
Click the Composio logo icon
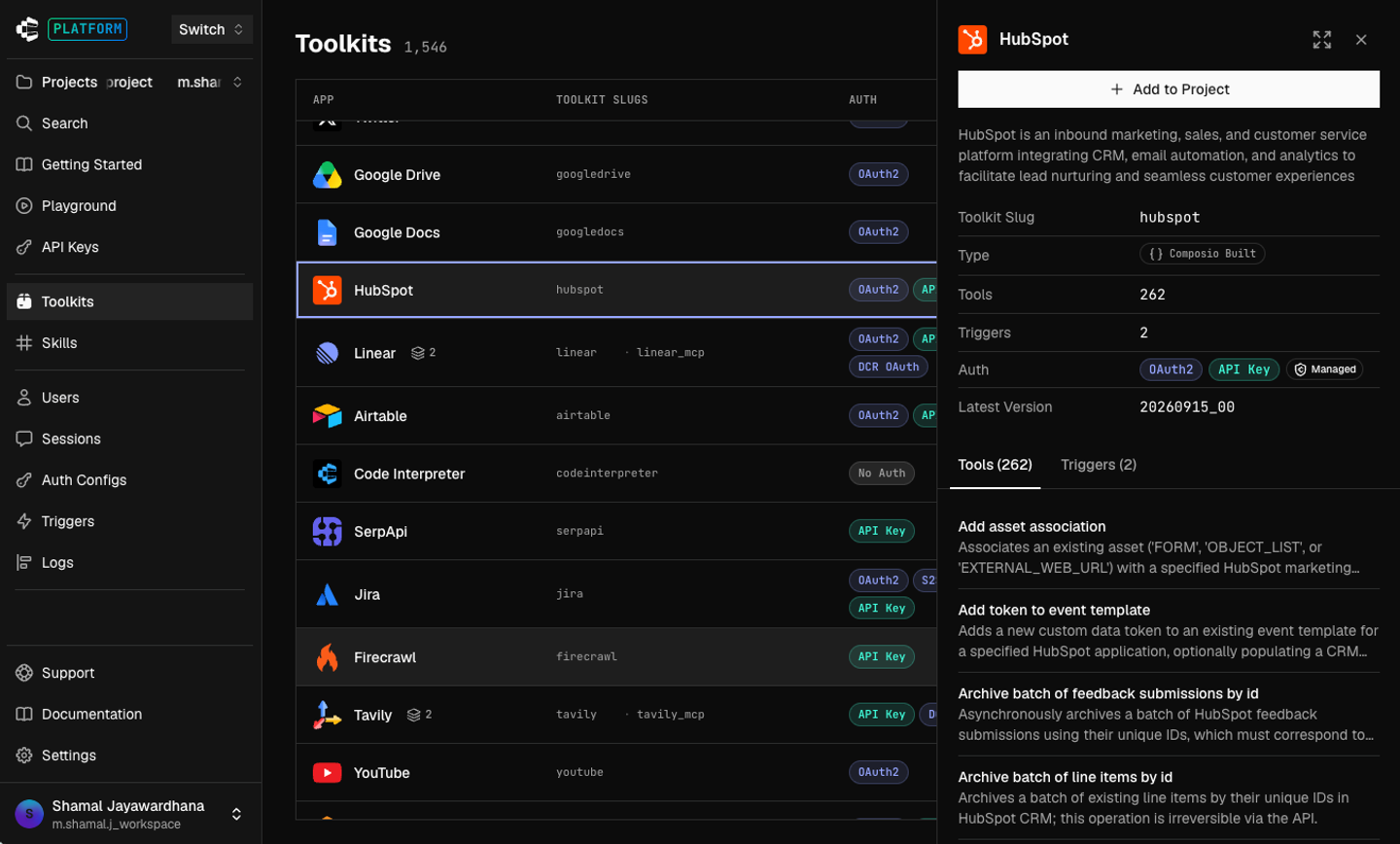27,29
